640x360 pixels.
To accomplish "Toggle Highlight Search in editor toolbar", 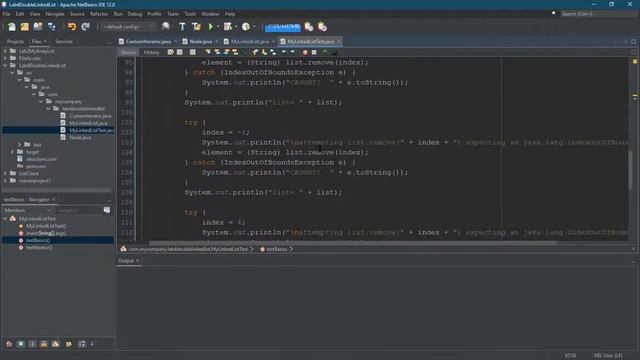I will [235, 52].
